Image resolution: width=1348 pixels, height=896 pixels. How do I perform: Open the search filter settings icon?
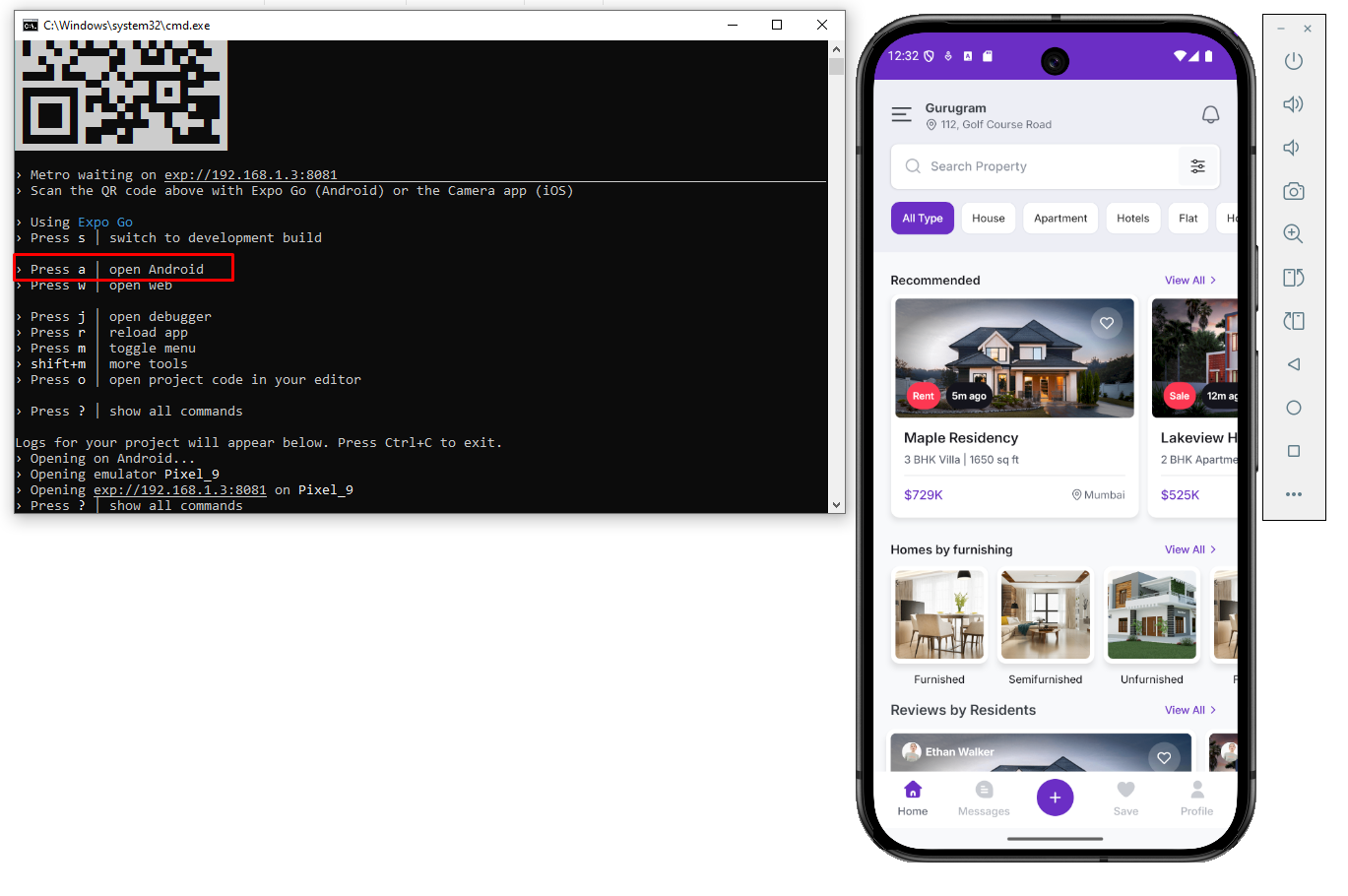1197,166
